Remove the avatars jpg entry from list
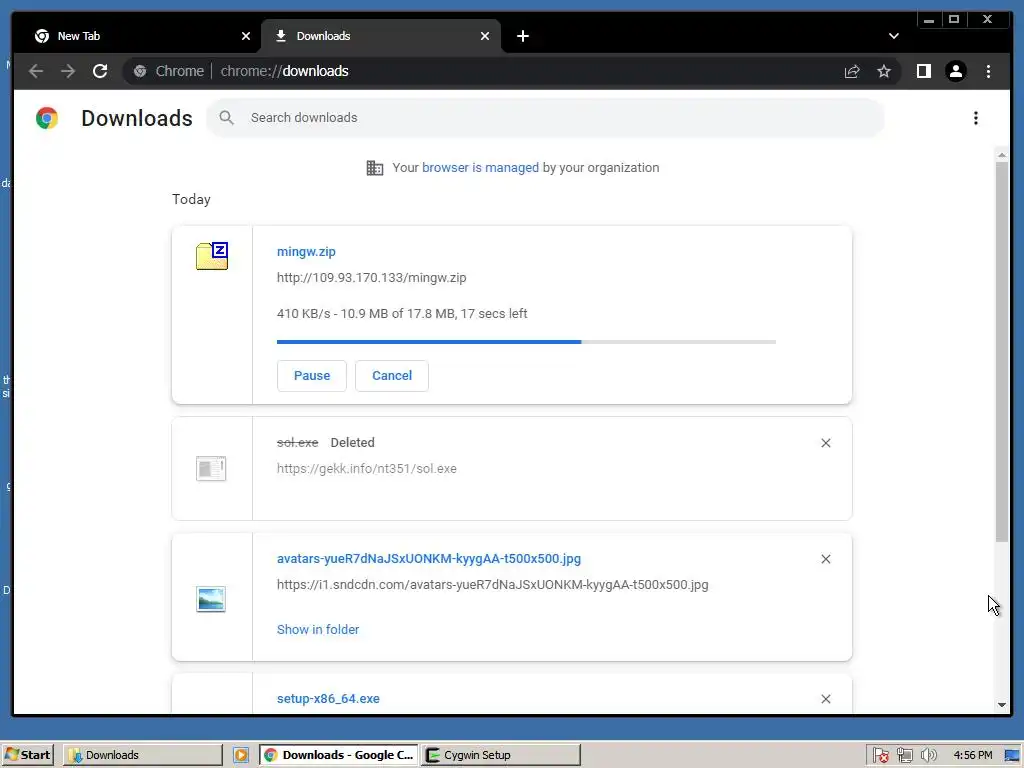 (x=826, y=560)
